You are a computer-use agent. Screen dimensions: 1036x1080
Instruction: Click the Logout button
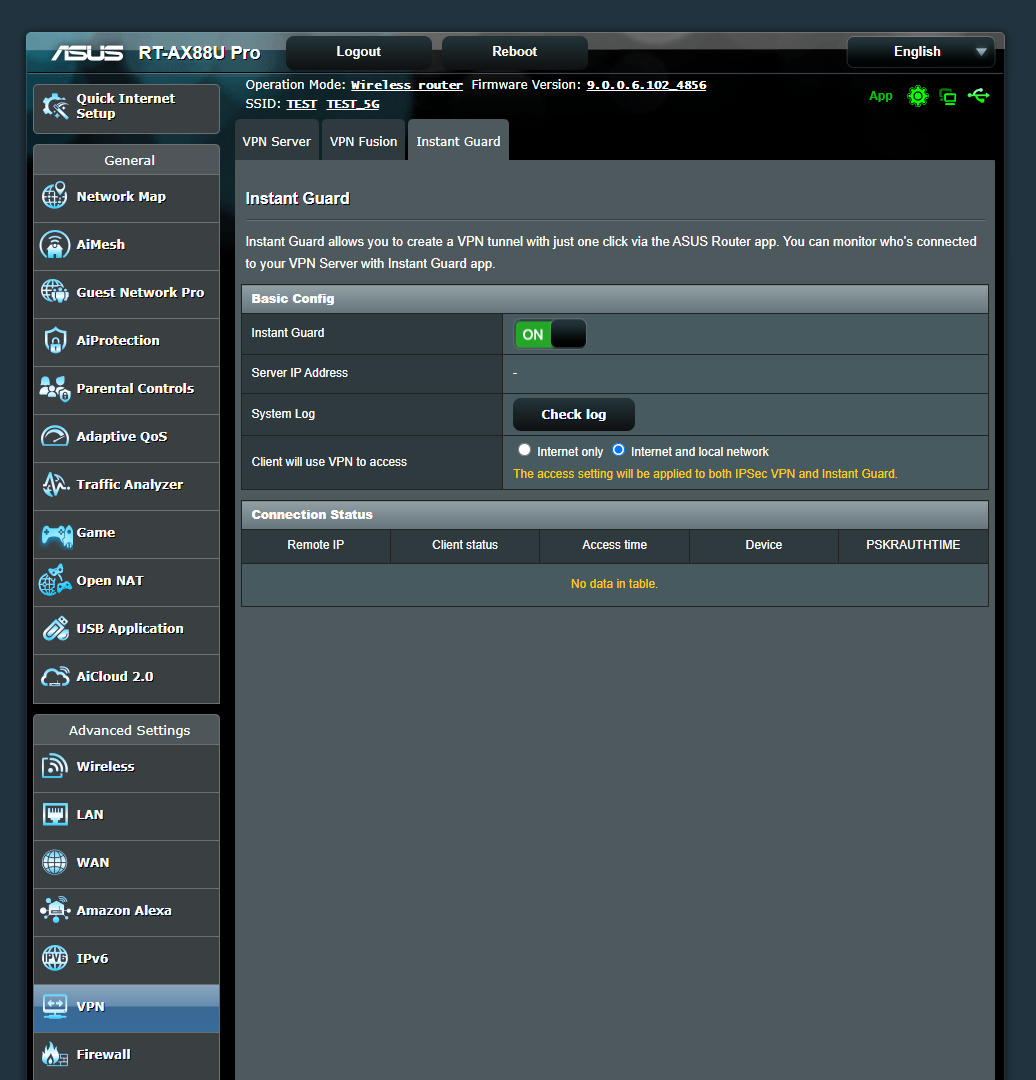click(358, 52)
